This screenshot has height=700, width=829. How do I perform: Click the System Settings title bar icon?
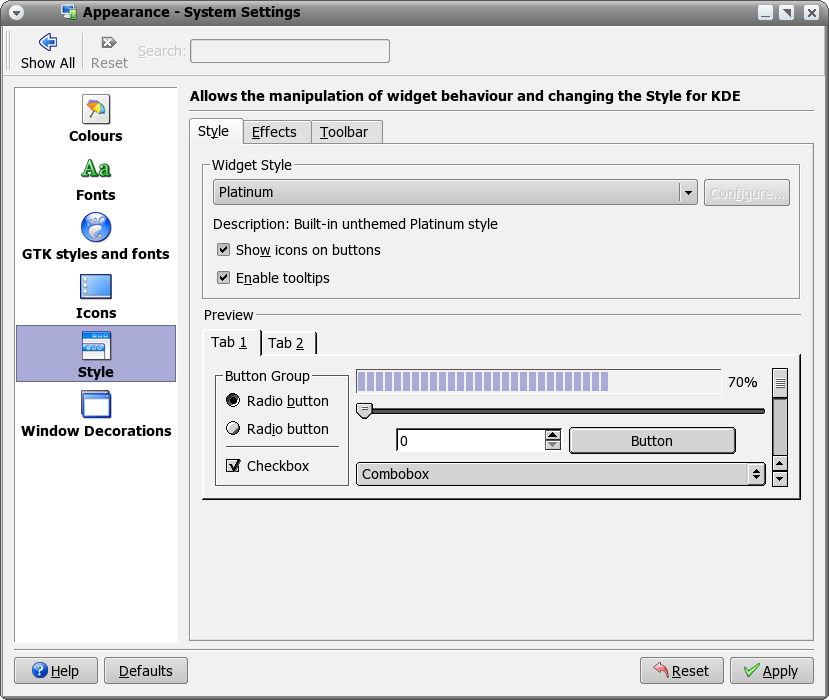(69, 12)
